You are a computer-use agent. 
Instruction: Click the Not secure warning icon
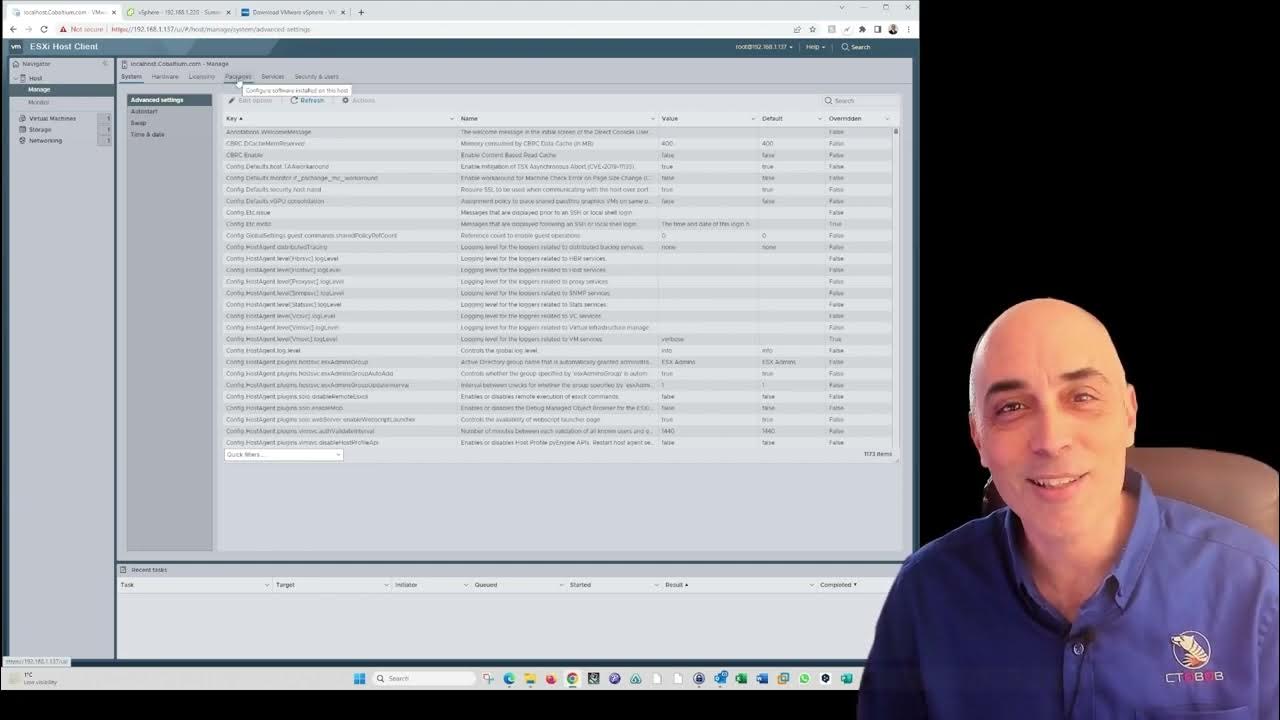point(61,29)
